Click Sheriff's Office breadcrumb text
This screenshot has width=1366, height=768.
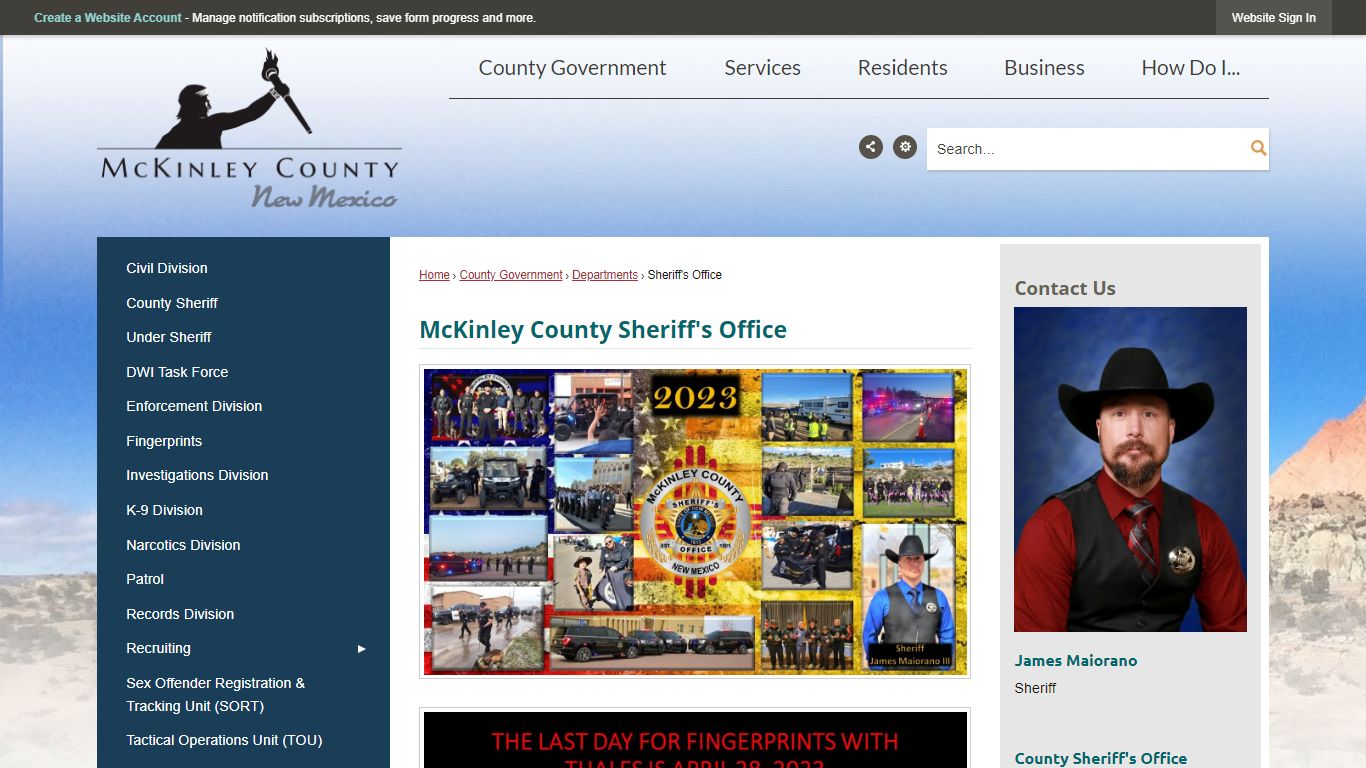tap(685, 275)
